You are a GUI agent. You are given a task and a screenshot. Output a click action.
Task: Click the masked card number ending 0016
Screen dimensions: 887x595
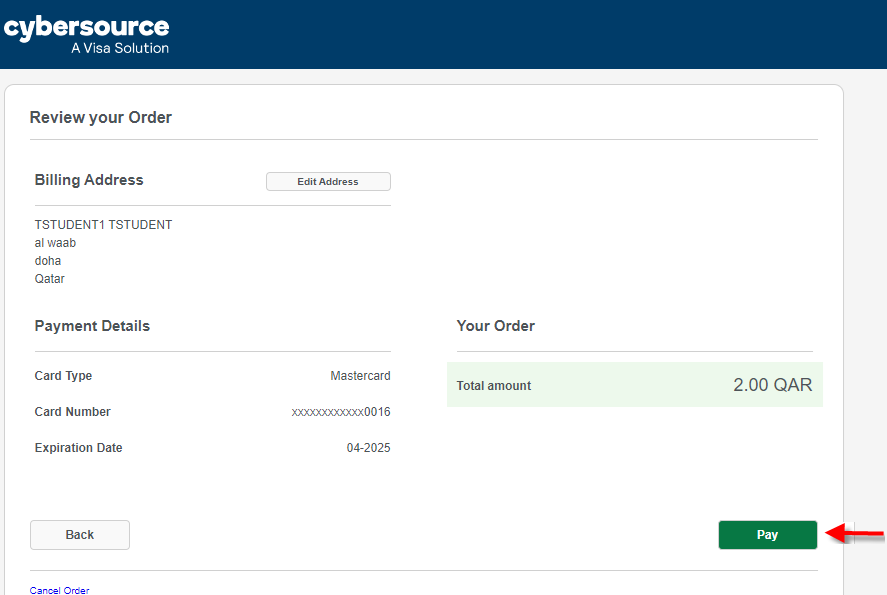point(341,412)
